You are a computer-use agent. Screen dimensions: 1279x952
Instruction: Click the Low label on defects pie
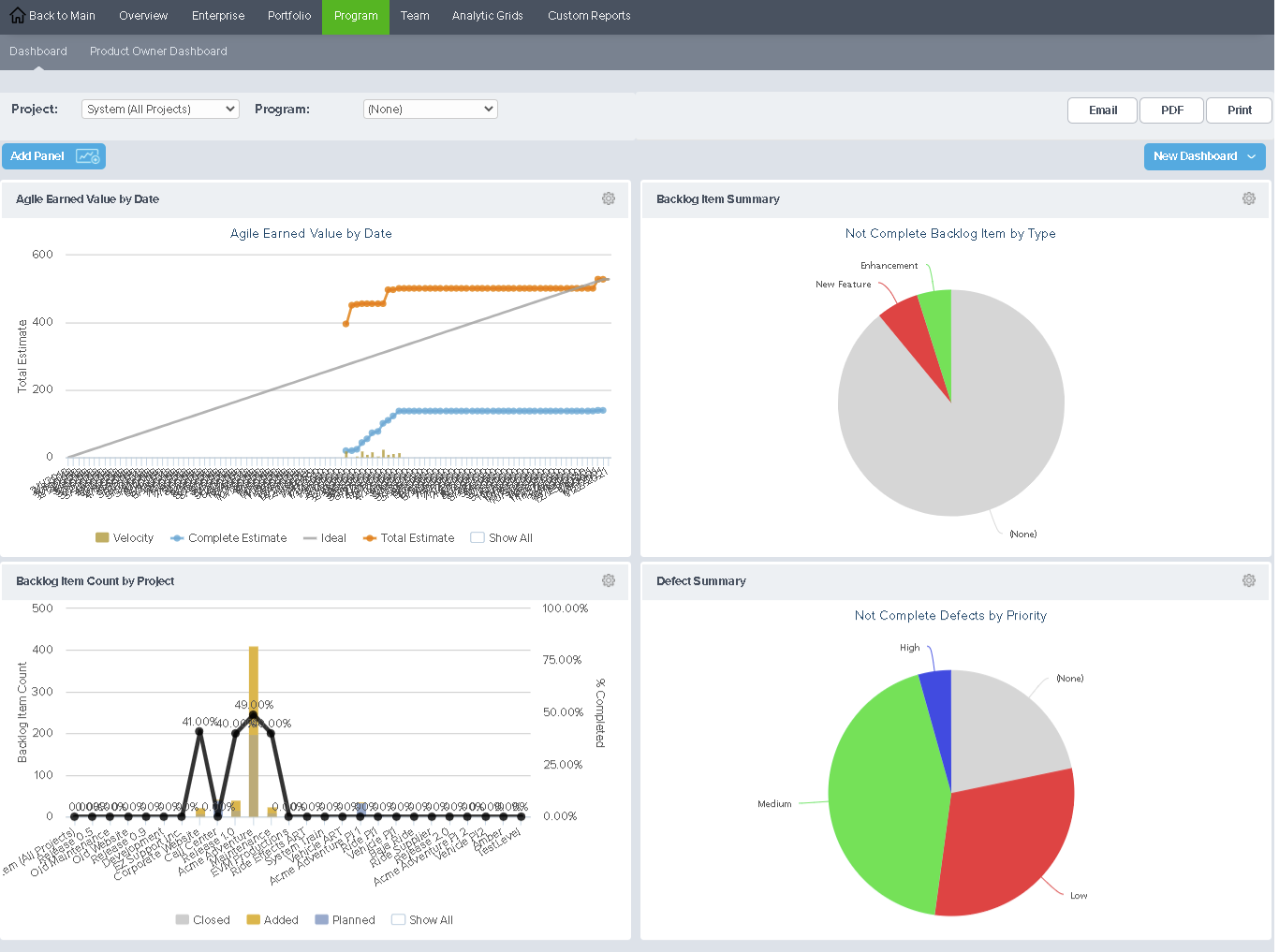(x=1079, y=896)
